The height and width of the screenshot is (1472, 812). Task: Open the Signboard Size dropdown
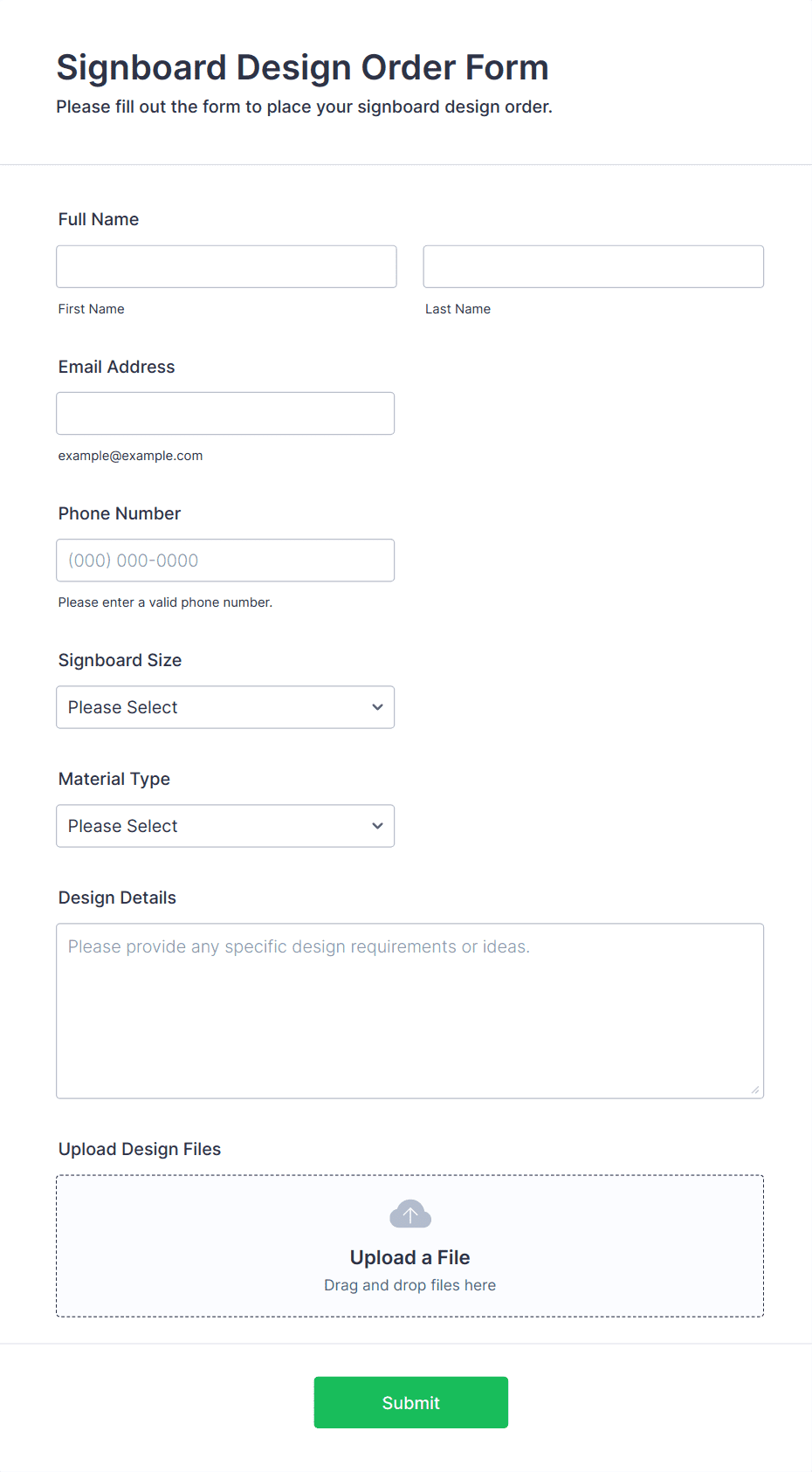224,707
